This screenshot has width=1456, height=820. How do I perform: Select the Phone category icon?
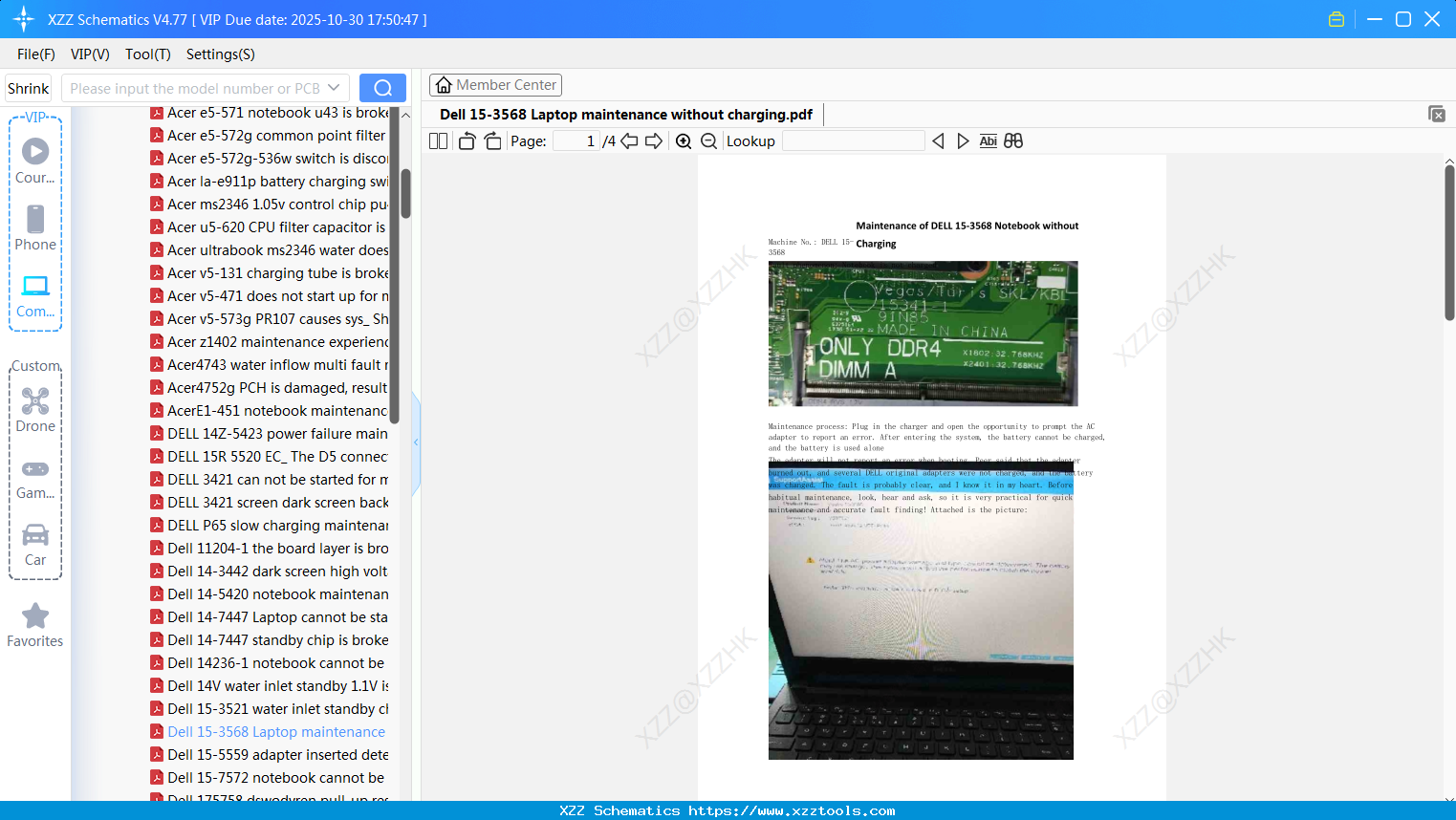click(35, 227)
